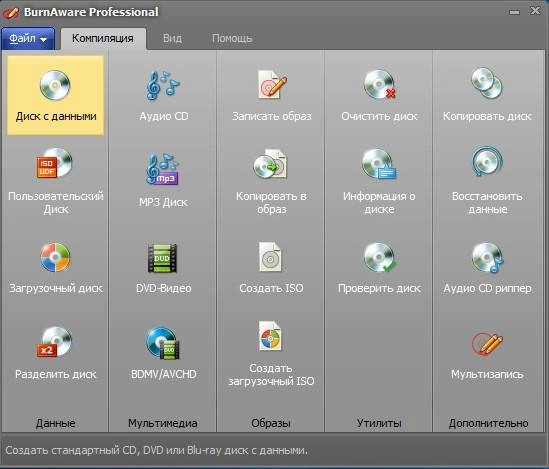Show Информация о диске
This screenshot has height=469, width=549.
click(x=379, y=164)
